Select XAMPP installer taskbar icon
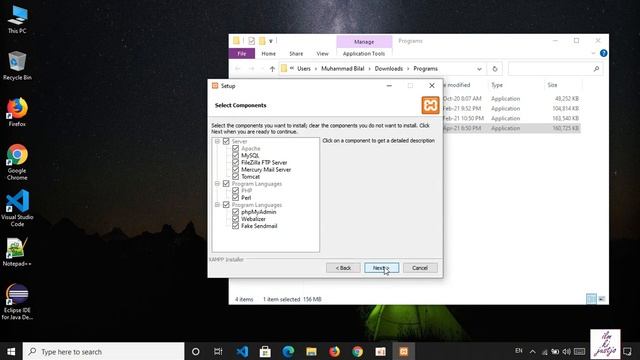This screenshot has height=360, width=640. pyautogui.click(x=404, y=351)
